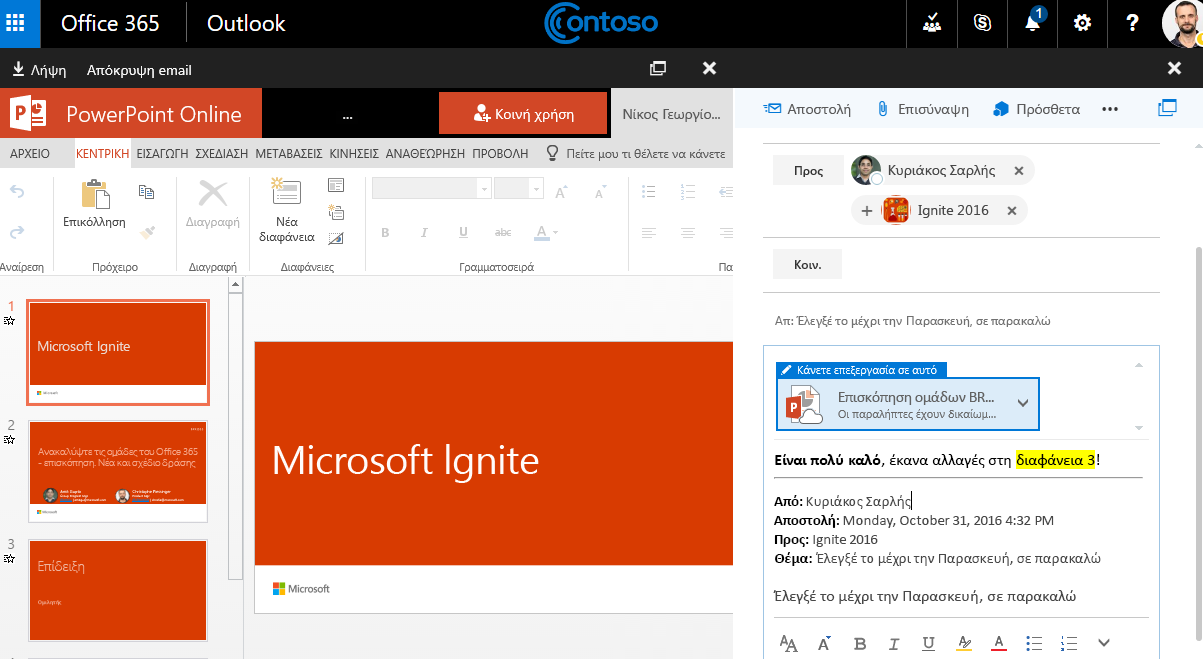
Task: Click Αποστολή to send the email
Action: (x=807, y=109)
